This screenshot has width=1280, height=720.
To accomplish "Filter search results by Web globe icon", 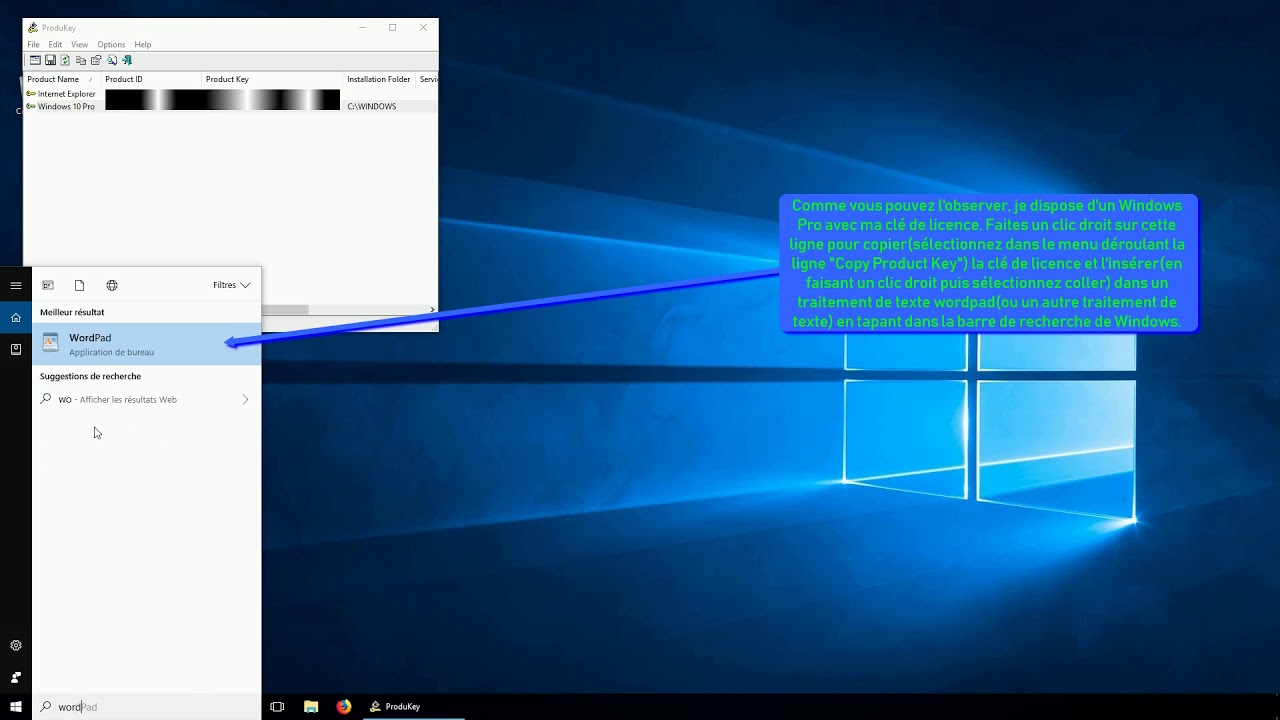I will [112, 285].
